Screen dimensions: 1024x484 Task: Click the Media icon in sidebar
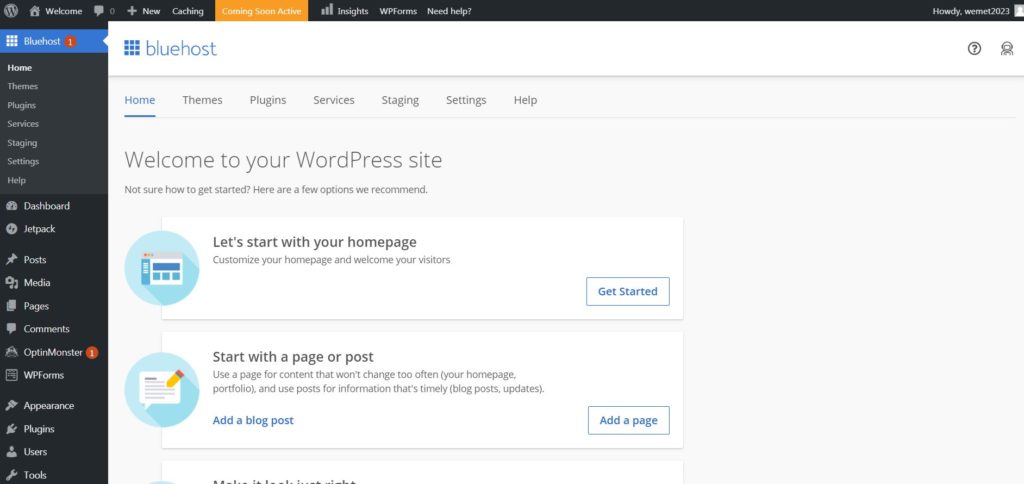pyautogui.click(x=11, y=283)
